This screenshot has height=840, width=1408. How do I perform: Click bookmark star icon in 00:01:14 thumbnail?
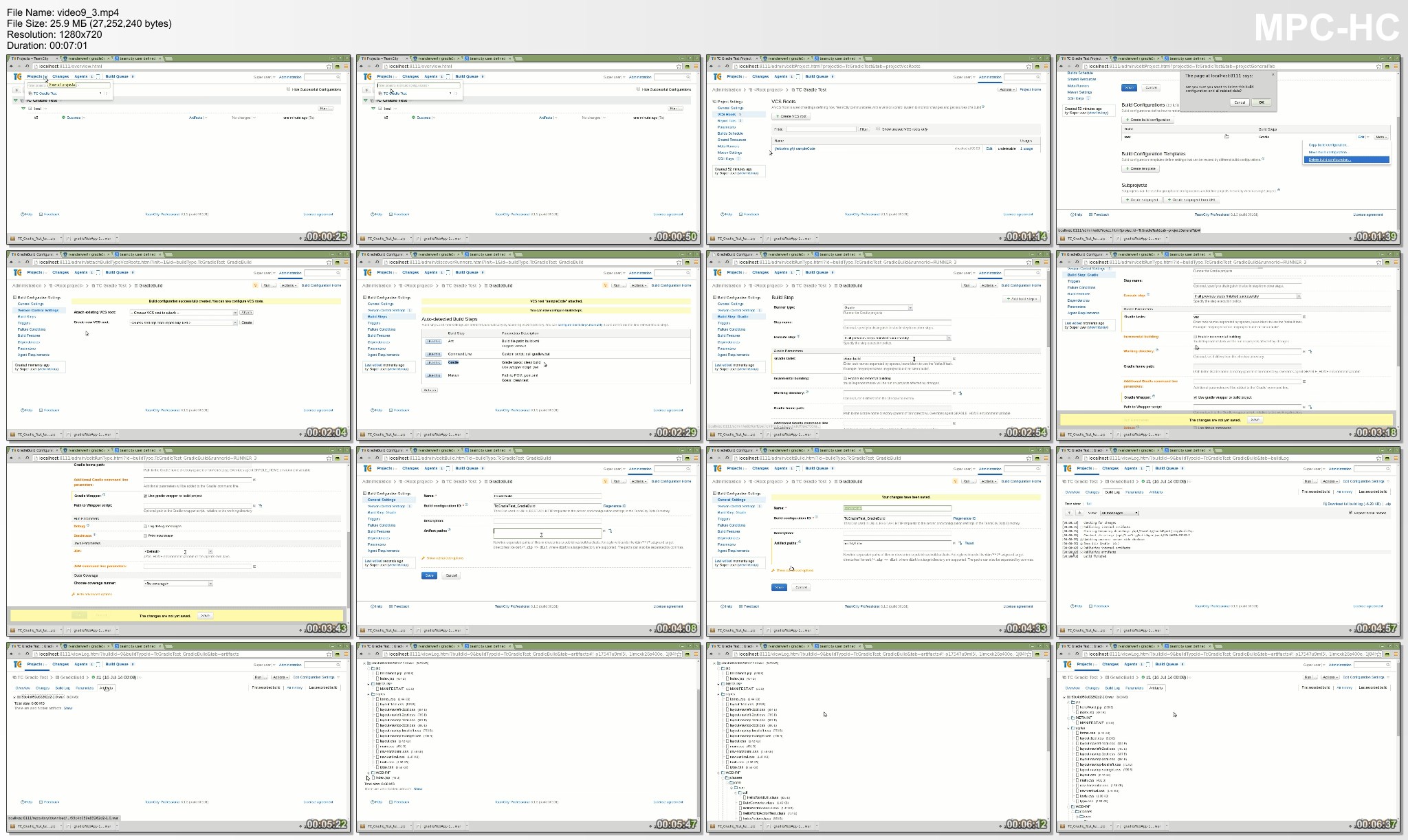coord(1029,67)
